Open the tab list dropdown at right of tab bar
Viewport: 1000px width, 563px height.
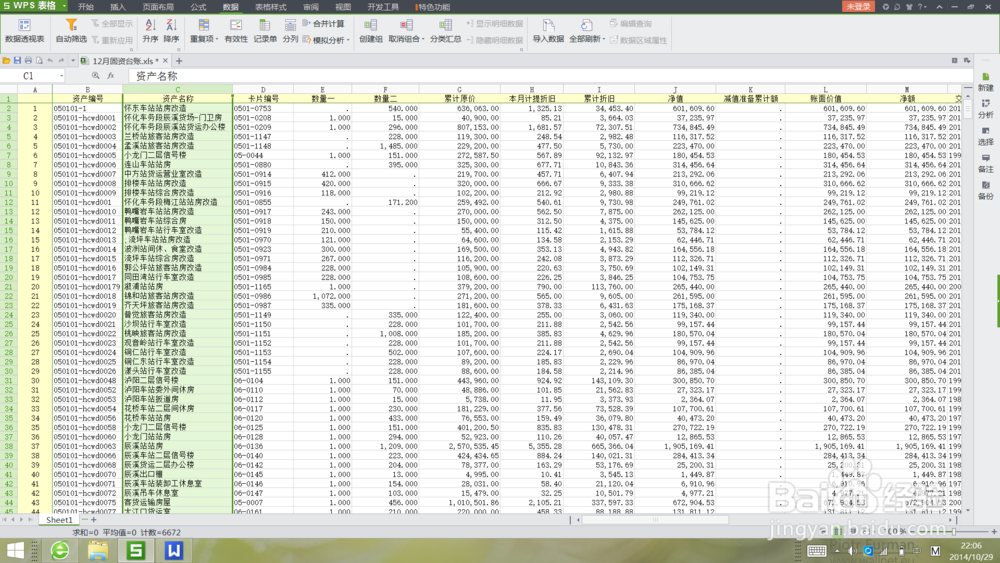(x=967, y=61)
